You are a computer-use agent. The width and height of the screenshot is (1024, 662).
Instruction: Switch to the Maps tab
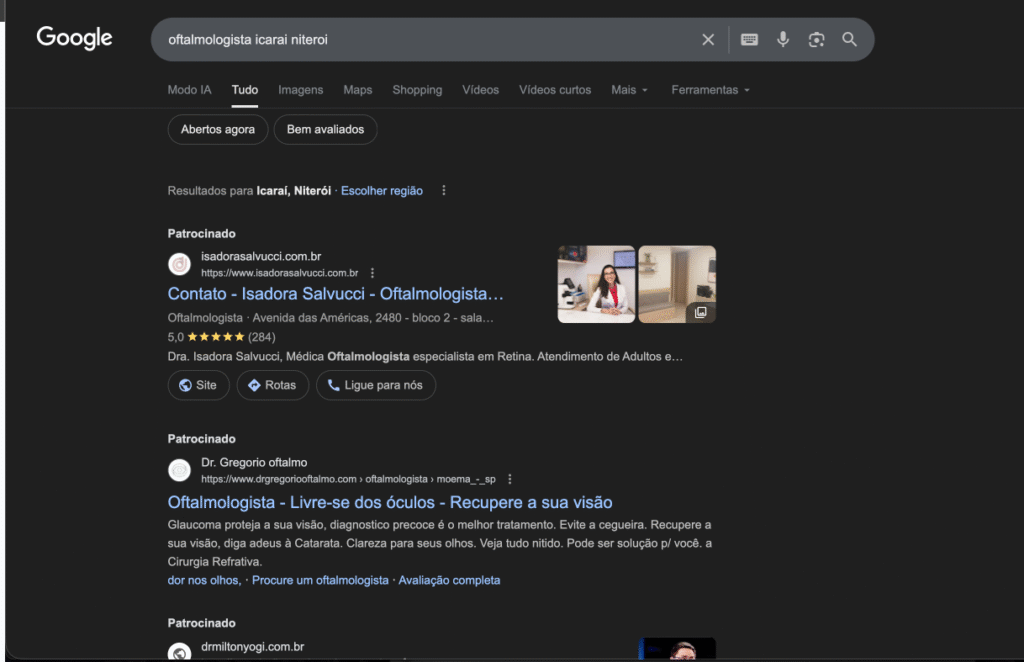tap(358, 90)
